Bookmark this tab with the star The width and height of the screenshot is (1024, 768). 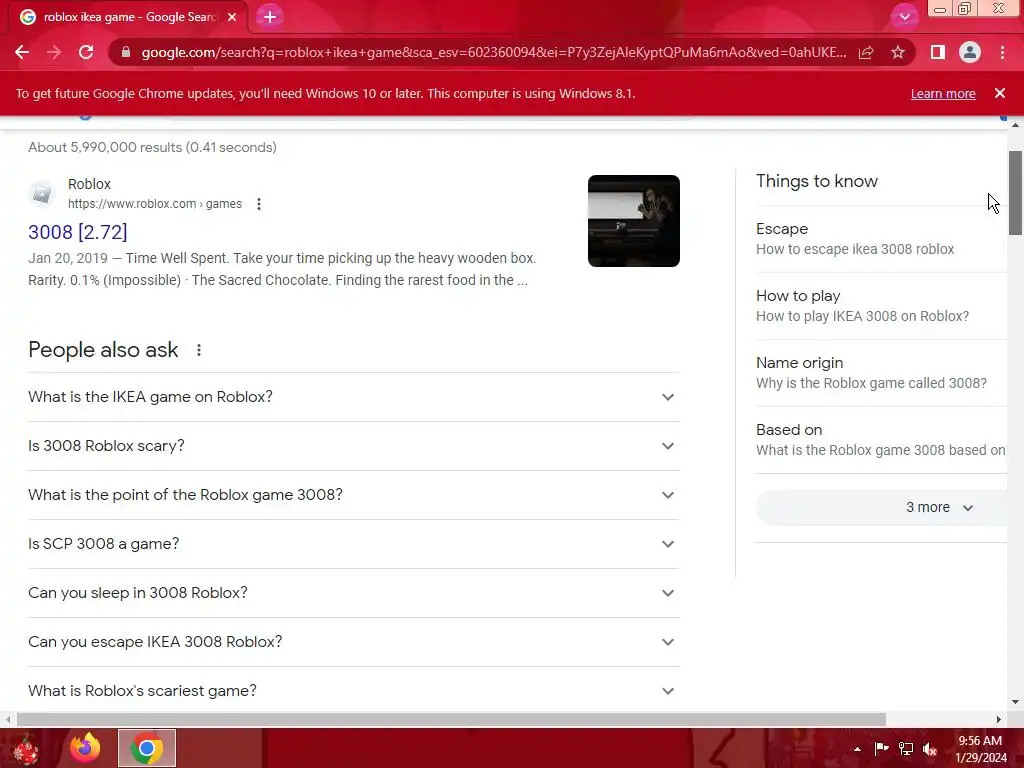(898, 52)
